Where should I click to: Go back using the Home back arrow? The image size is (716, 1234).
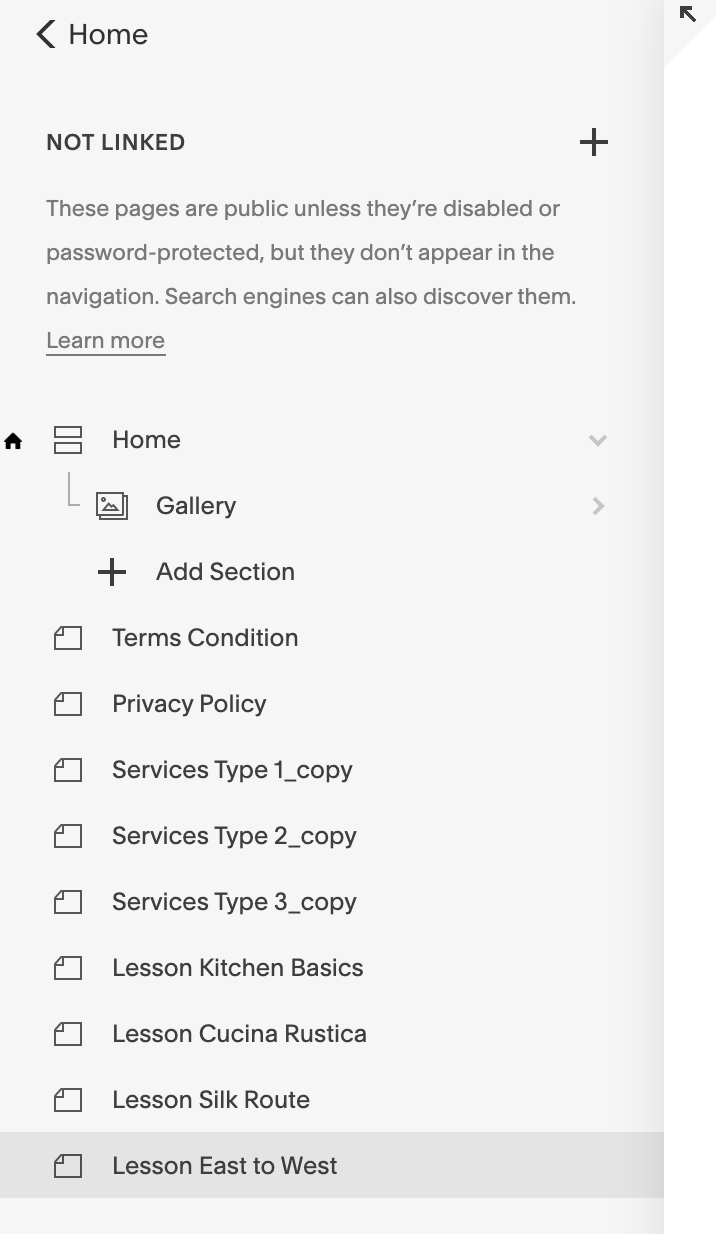[x=44, y=34]
